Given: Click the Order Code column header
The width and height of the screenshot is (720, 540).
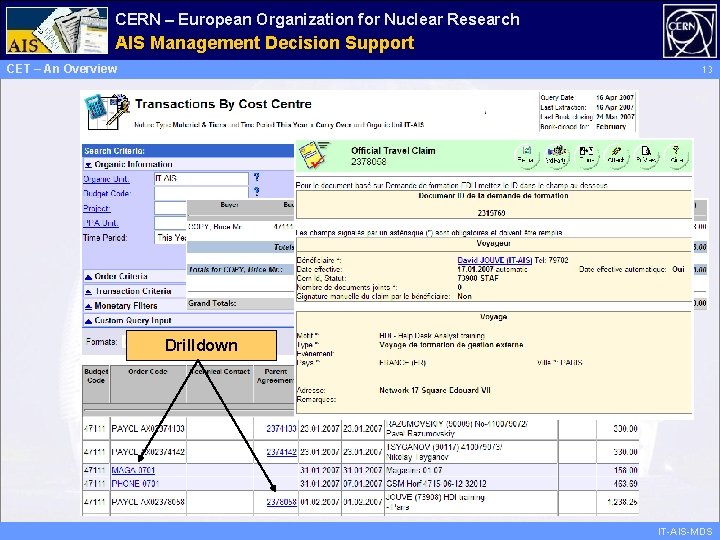Looking at the screenshot, I should click(x=148, y=384).
